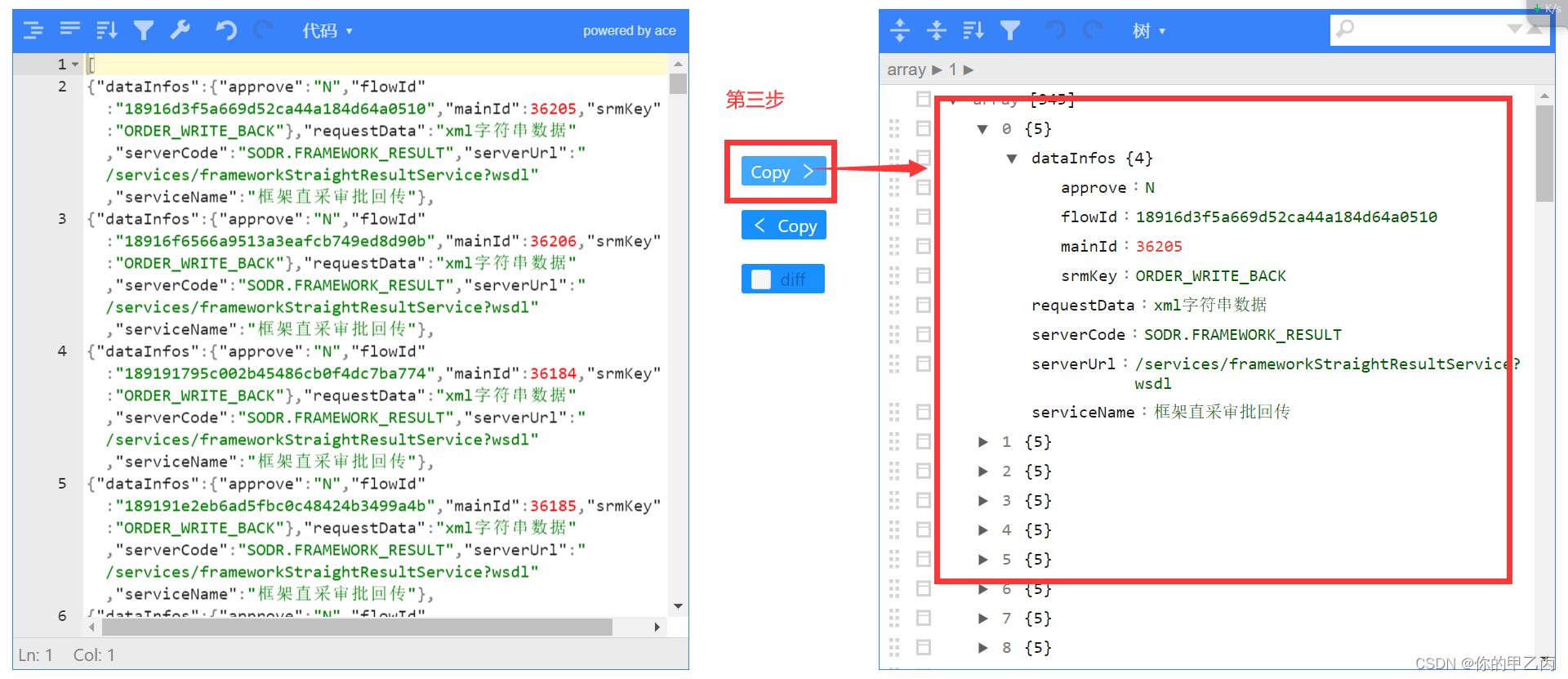Collapse all fields in right tree panel

937,31
